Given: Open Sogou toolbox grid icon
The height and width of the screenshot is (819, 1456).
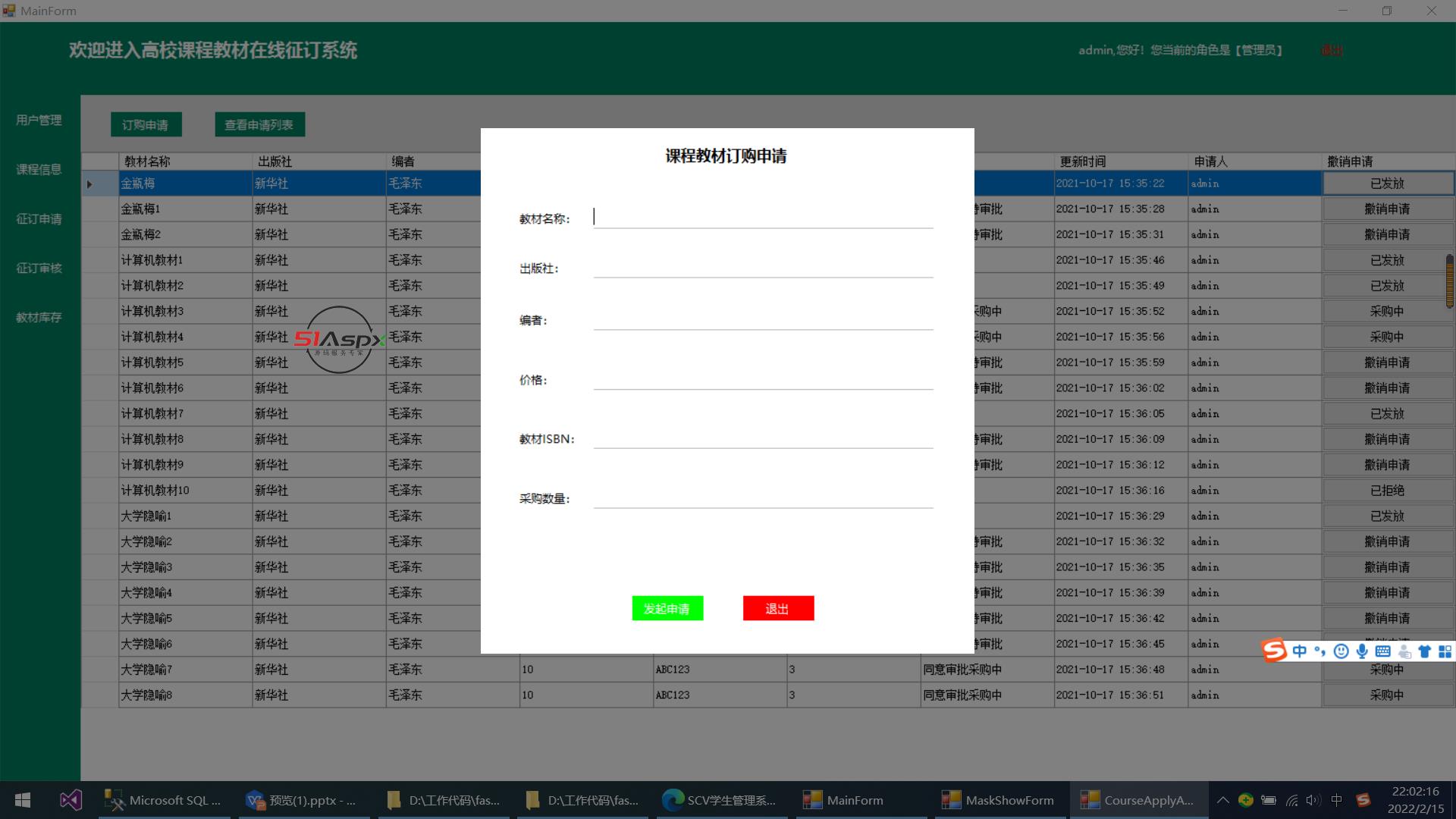Looking at the screenshot, I should tap(1445, 651).
